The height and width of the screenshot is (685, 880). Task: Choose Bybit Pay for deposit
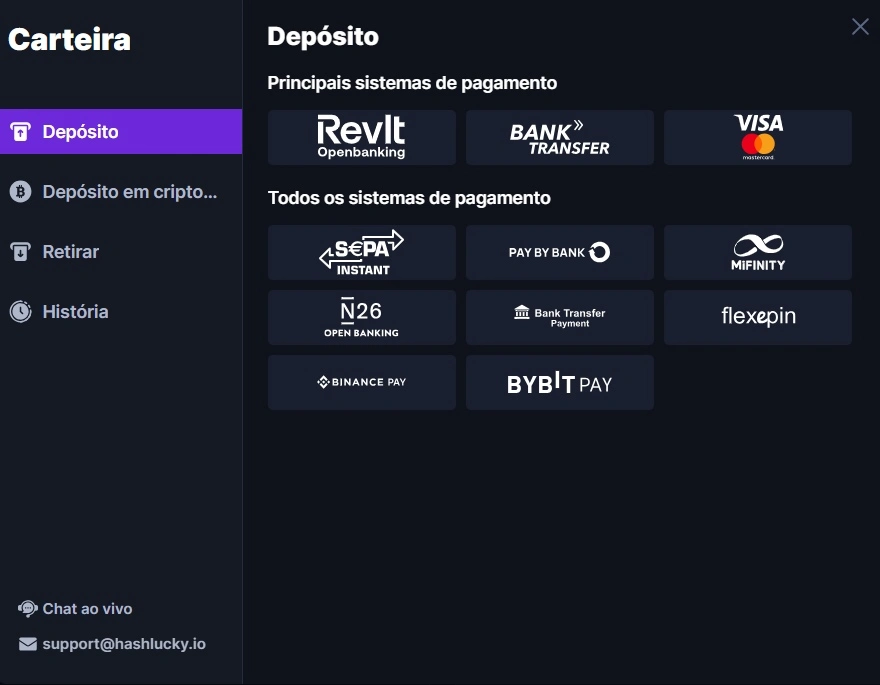[x=559, y=382]
